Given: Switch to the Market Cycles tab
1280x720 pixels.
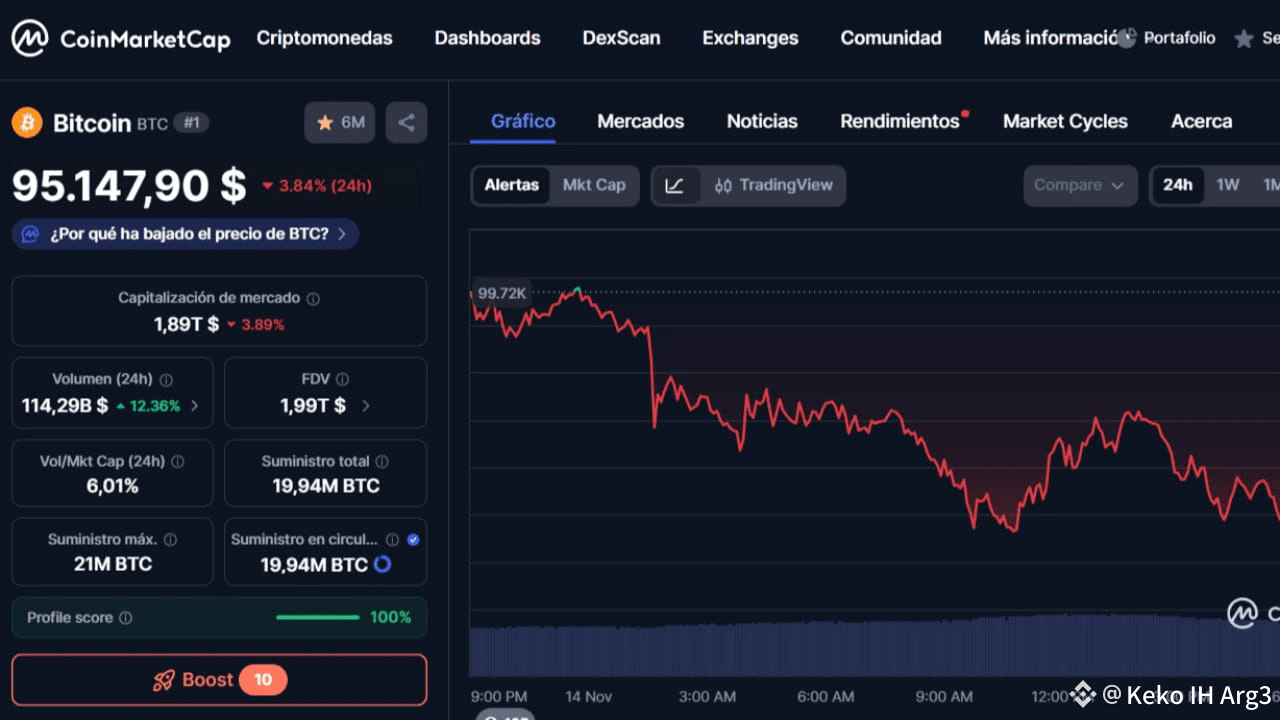Looking at the screenshot, I should [1065, 121].
